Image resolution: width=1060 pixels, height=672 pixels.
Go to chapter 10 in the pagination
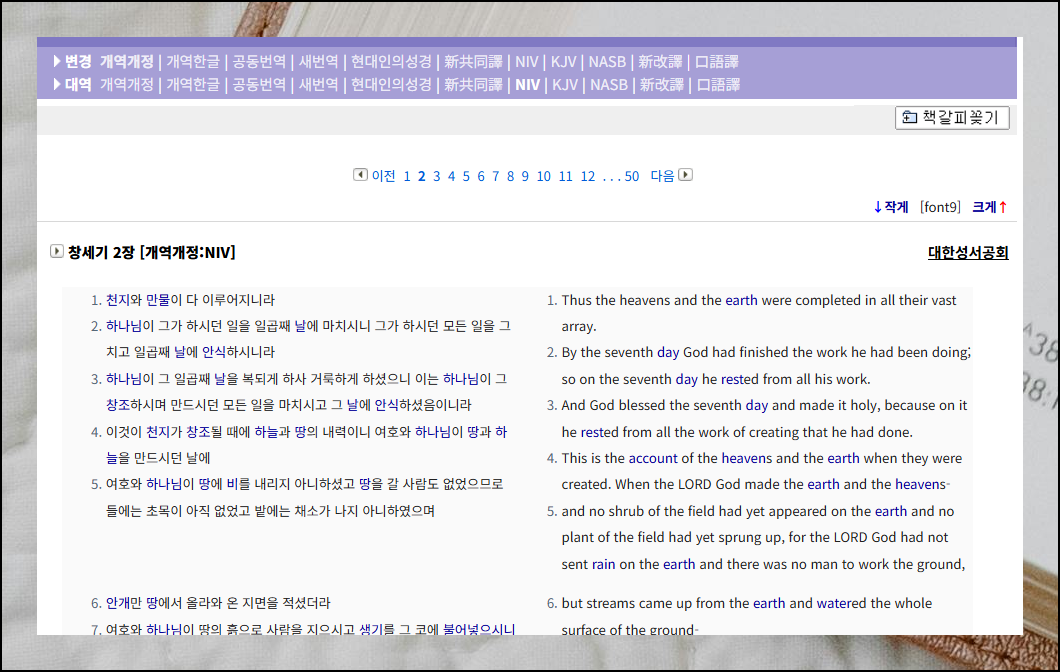(x=544, y=176)
